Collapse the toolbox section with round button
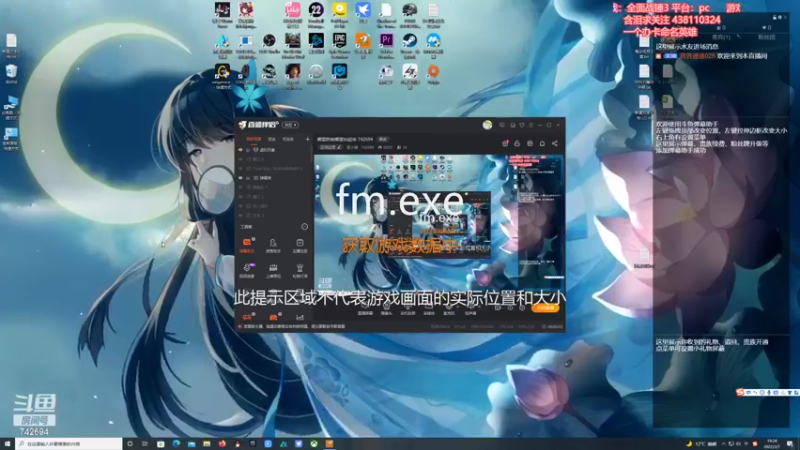Viewport: 800px width, 450px height. (305, 227)
